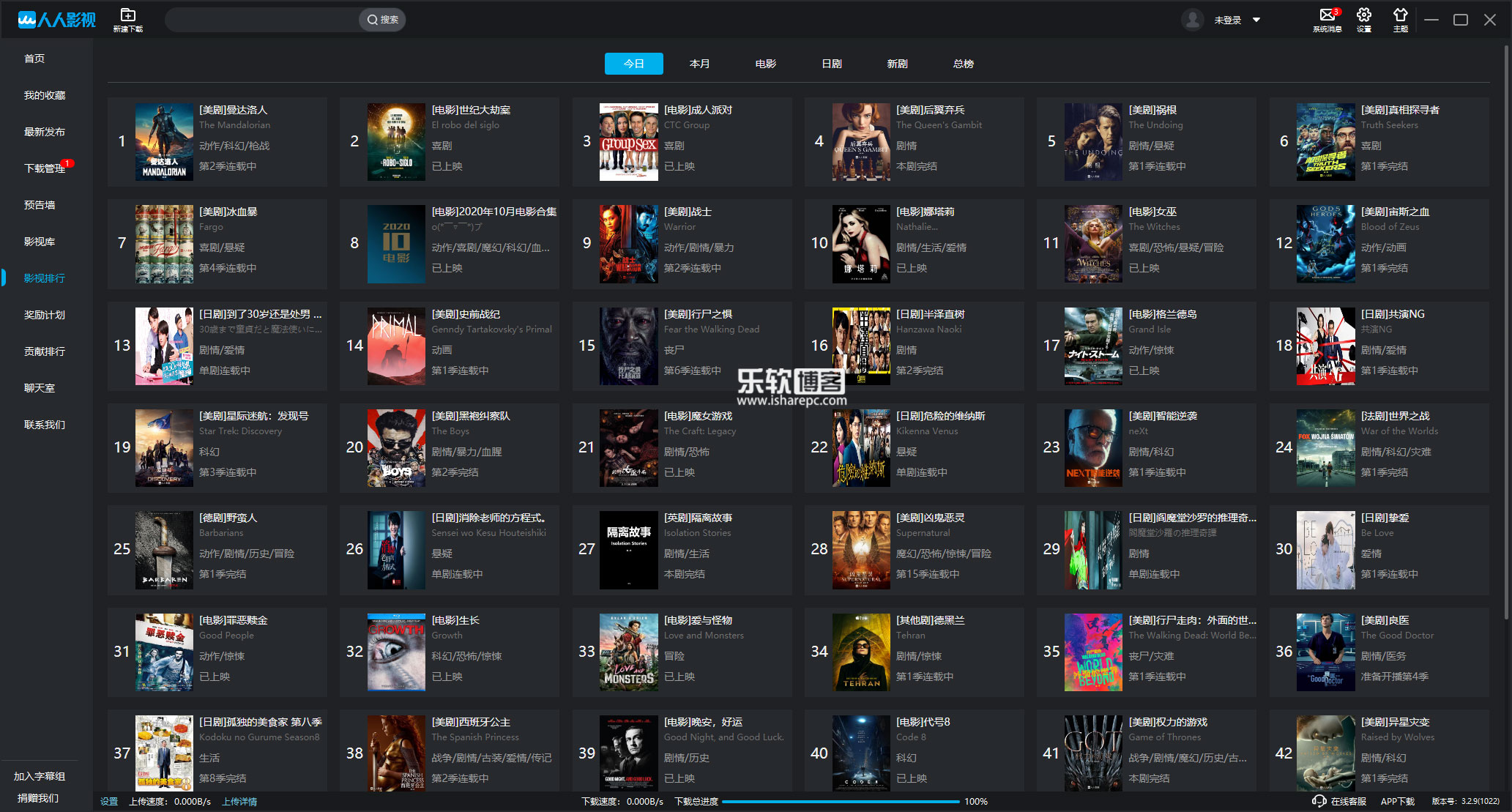1512x812 pixels.
Task: Click title [英剧]隔离故事
Action: tap(698, 518)
